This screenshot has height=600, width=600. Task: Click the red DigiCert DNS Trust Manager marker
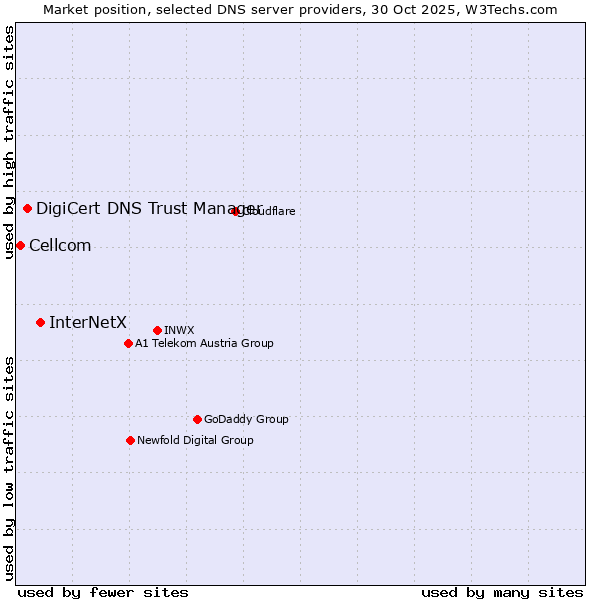click(x=28, y=209)
